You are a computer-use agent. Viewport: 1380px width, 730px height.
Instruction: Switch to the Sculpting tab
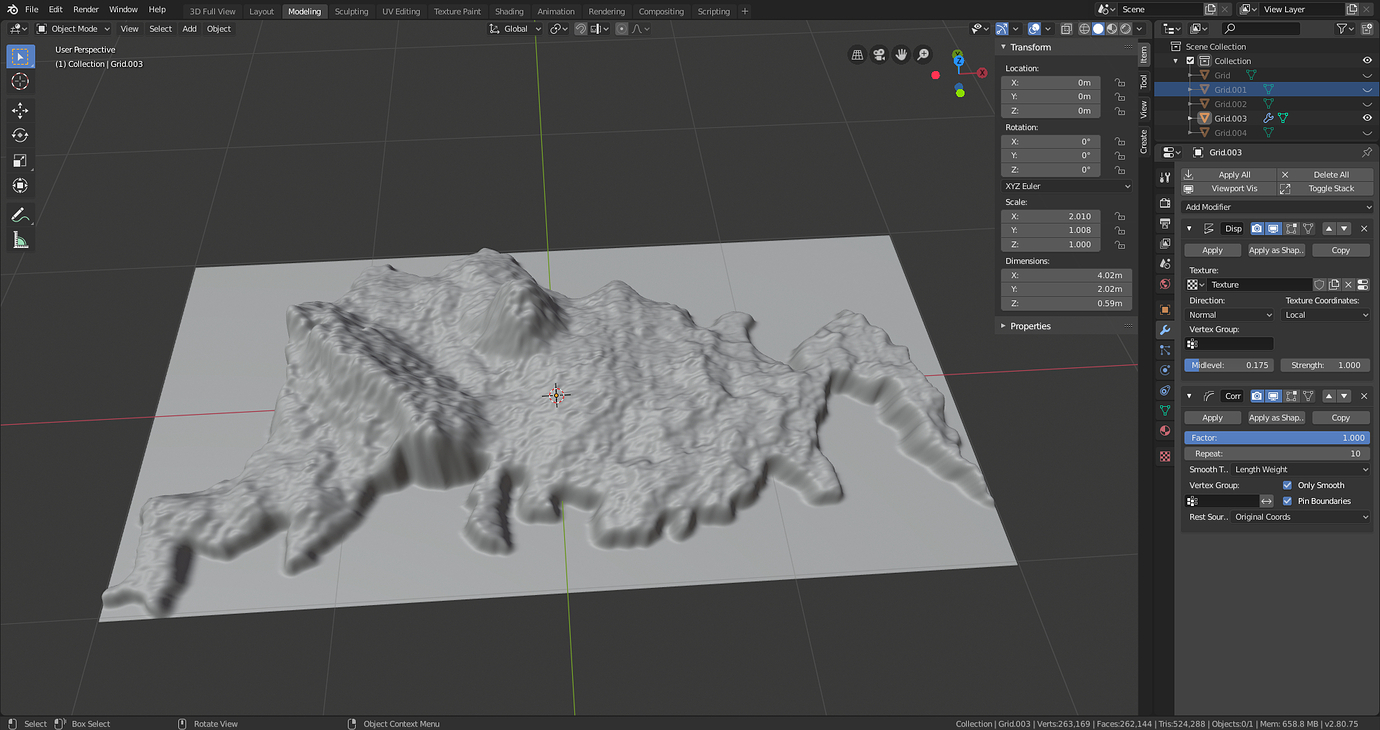click(351, 11)
